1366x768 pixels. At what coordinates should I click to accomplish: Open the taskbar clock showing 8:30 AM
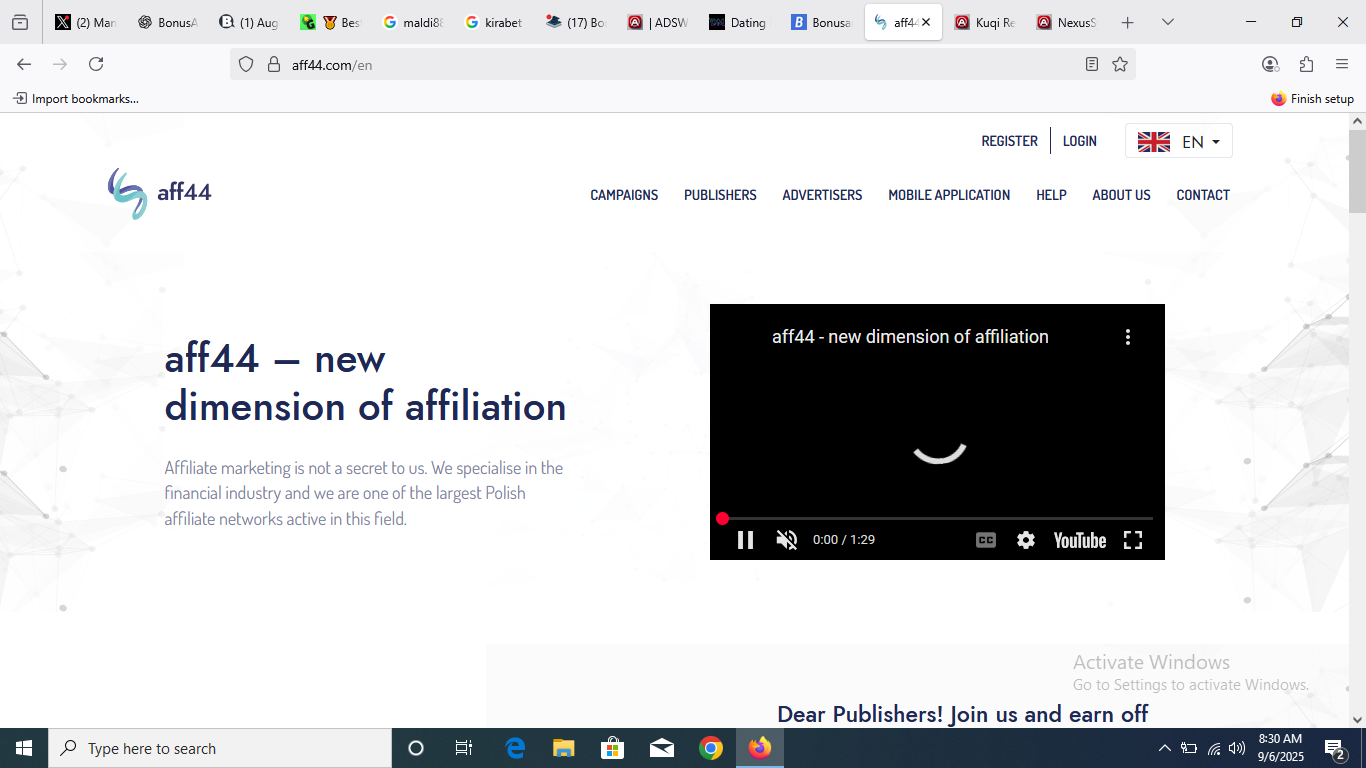pos(1280,748)
